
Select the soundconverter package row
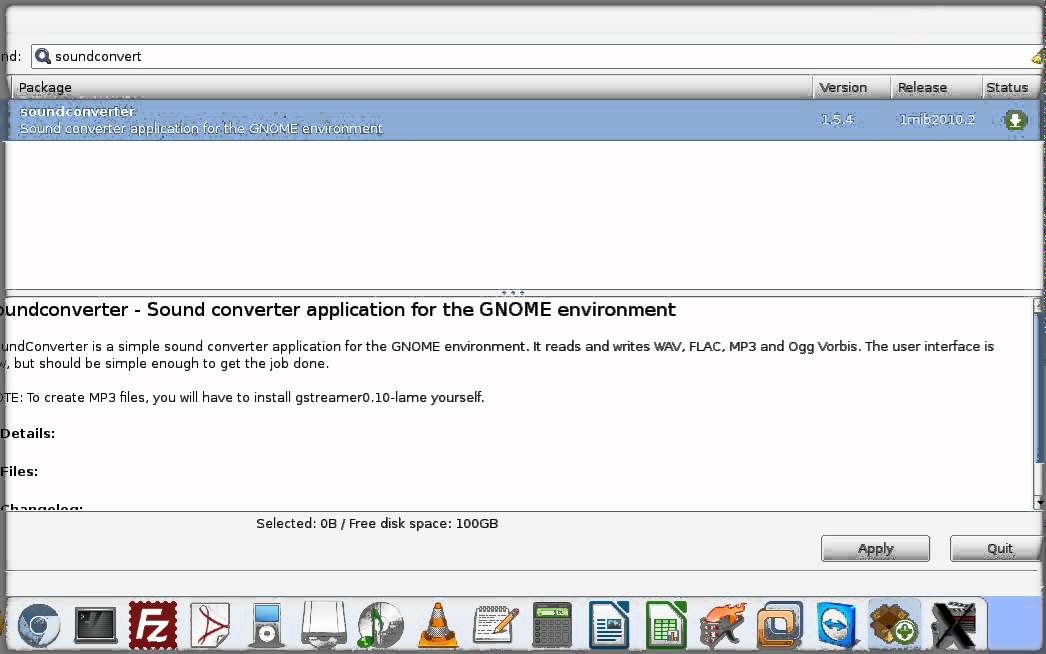(523, 120)
